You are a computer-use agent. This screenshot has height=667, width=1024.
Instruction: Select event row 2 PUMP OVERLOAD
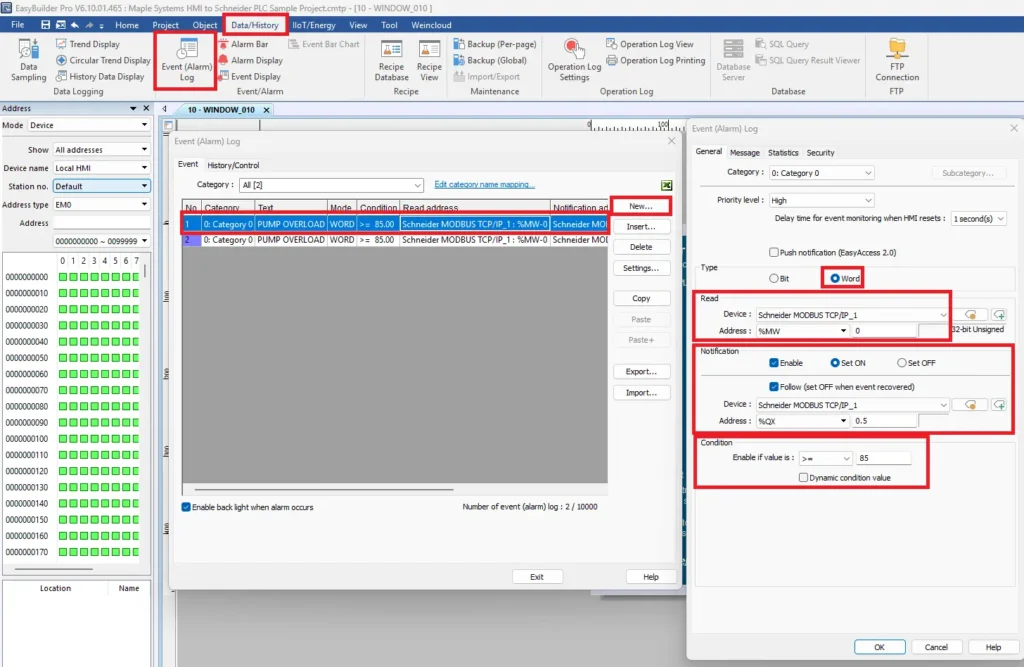tap(395, 240)
